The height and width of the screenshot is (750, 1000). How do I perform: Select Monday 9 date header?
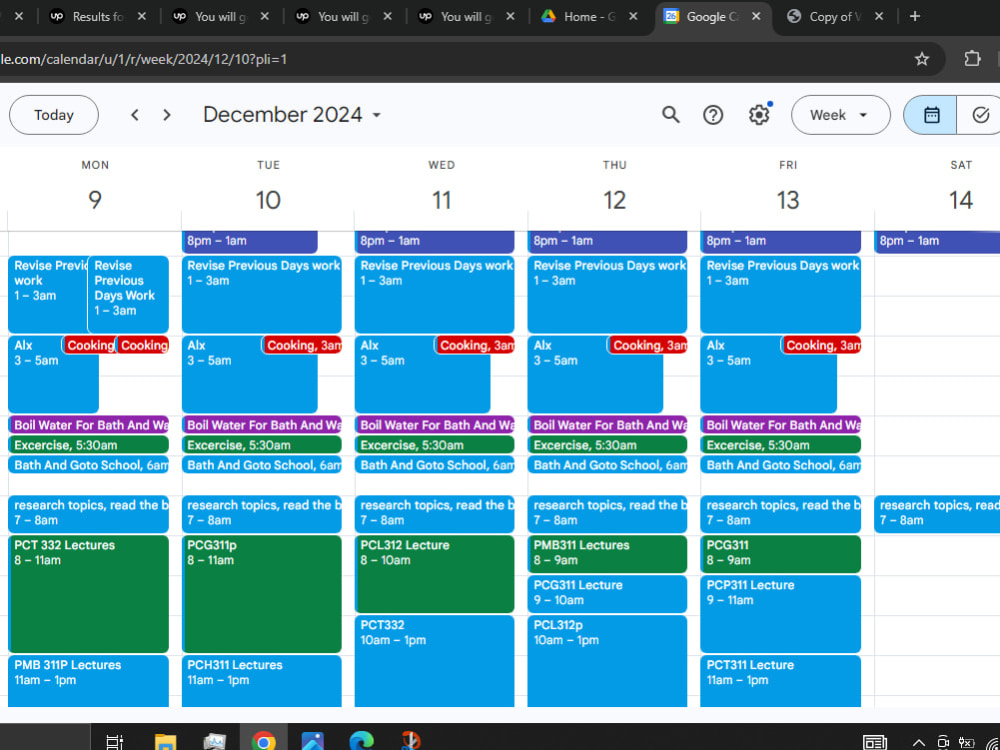click(95, 200)
